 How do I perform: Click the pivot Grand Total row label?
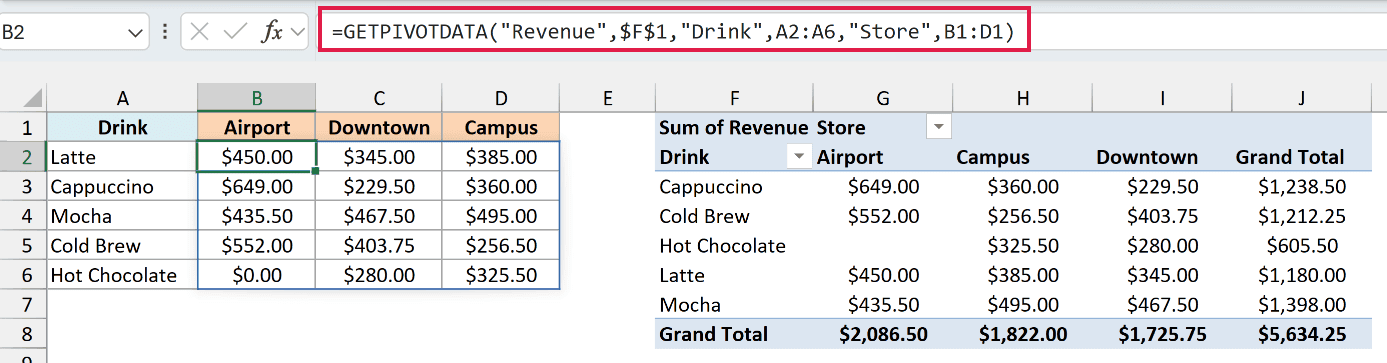[x=734, y=334]
